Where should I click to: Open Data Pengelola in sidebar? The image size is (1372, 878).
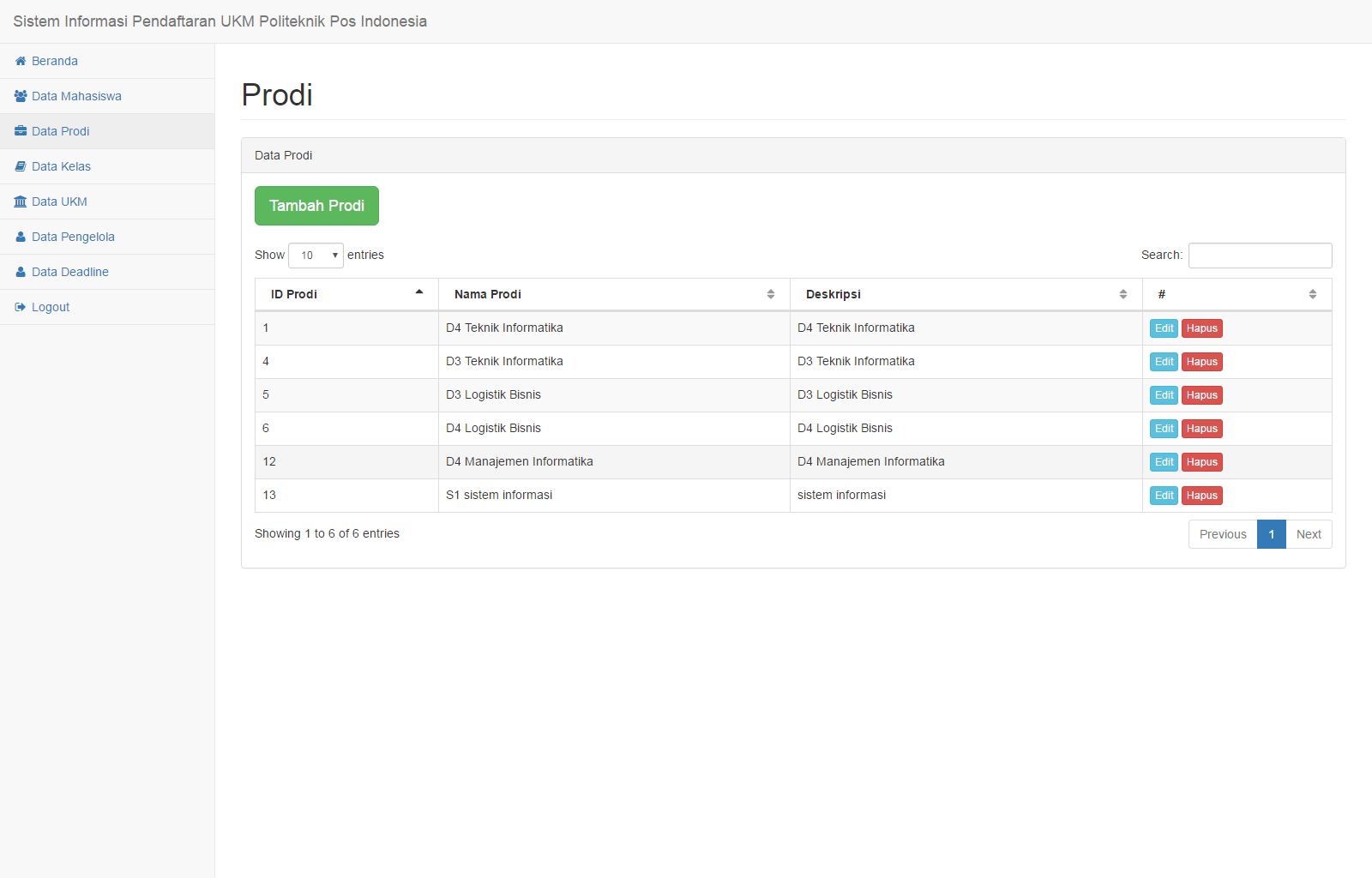107,237
